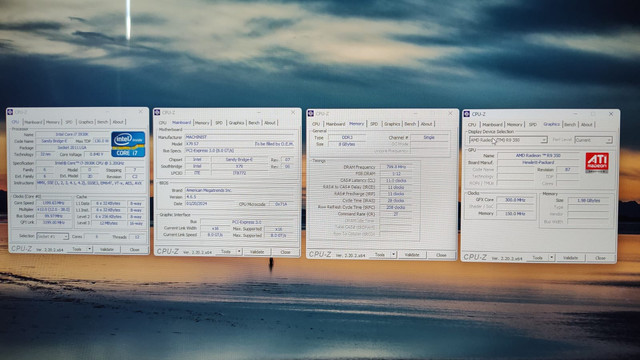Select the About tab in the Mainboard window
Image resolution: width=640 pixels, height=360 pixels.
(270, 123)
